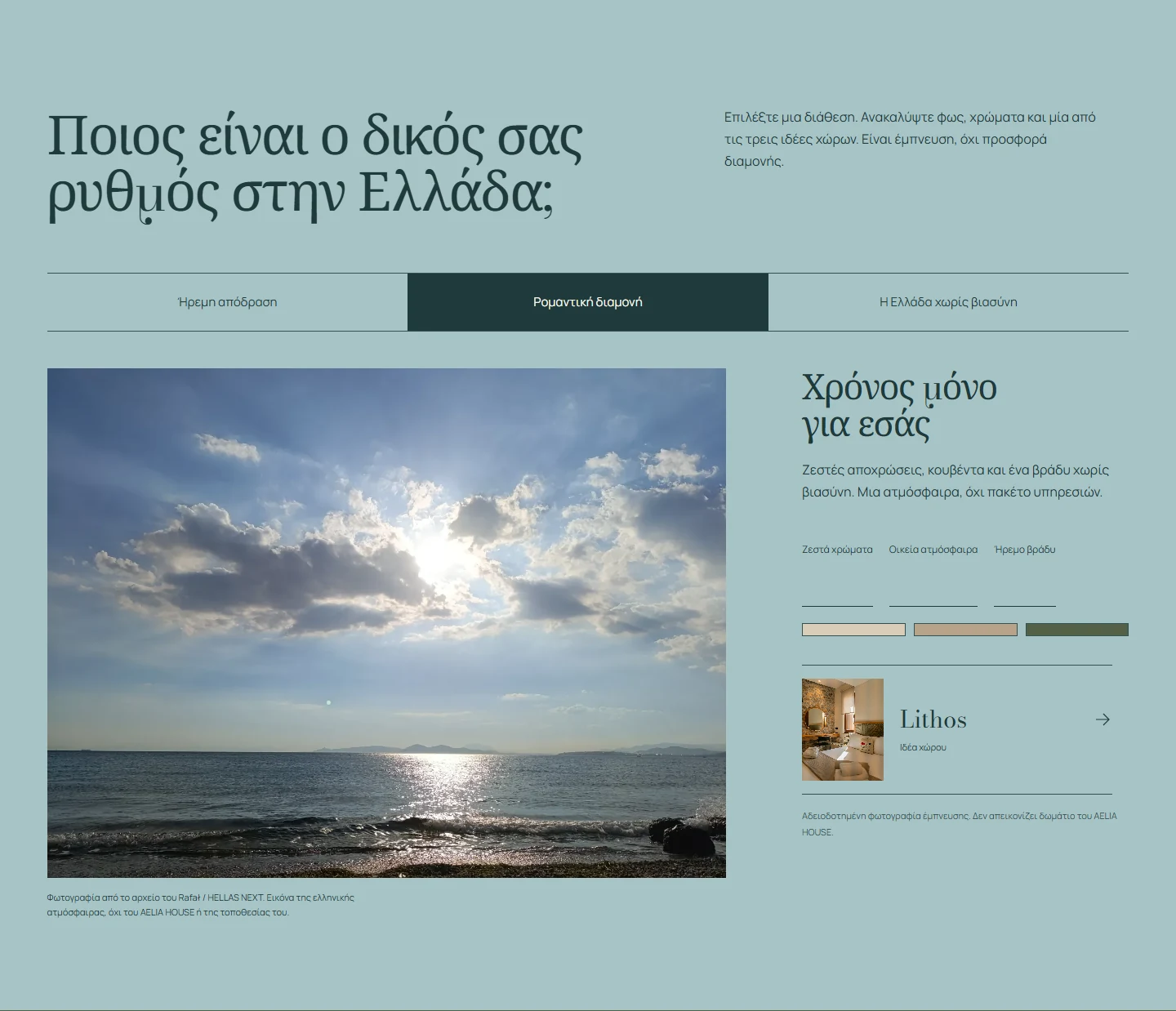
Task: Click the intro paragraph starting Επιλέξτε μια διάθεση
Action: coord(910,139)
